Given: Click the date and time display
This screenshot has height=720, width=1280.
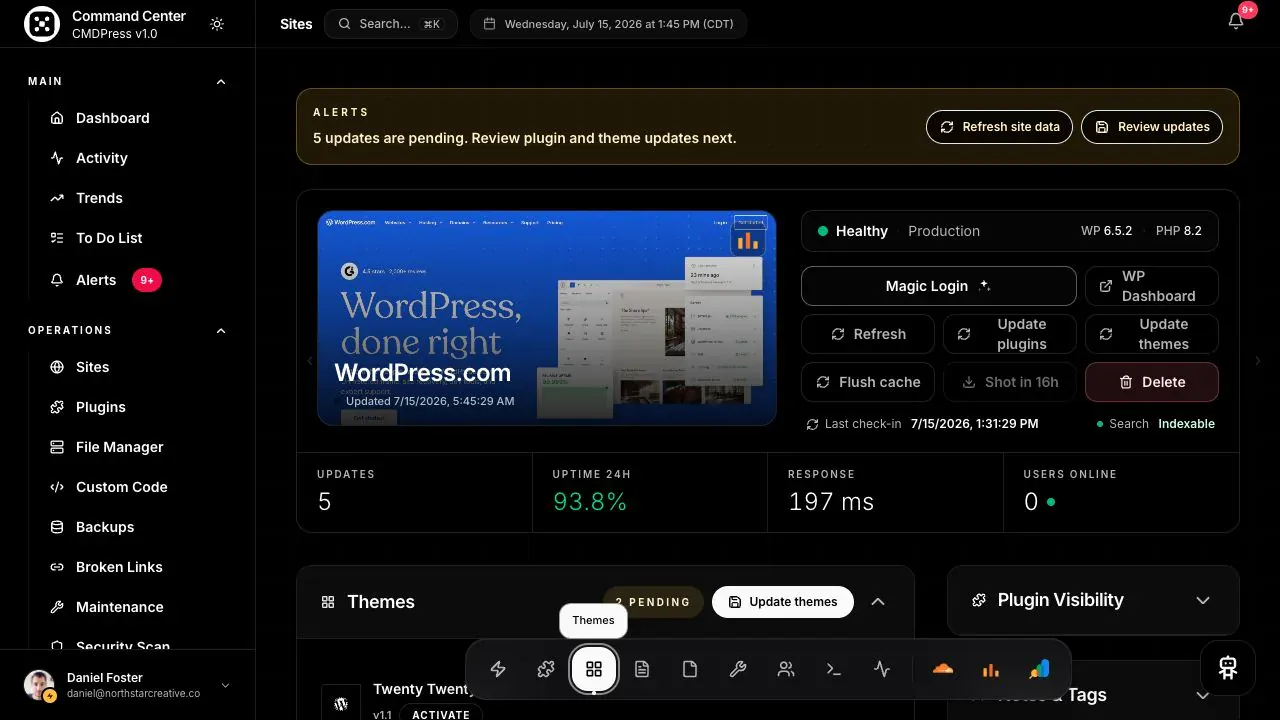Looking at the screenshot, I should click(608, 24).
